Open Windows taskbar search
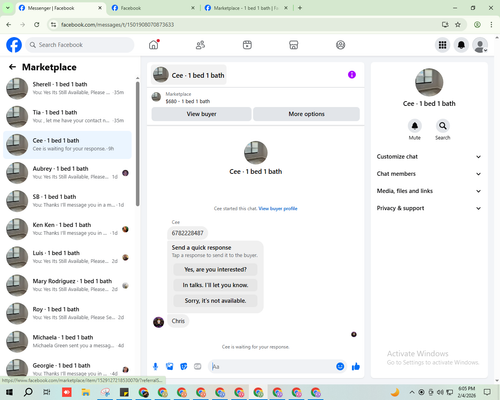This screenshot has width=500, height=400. point(28,392)
